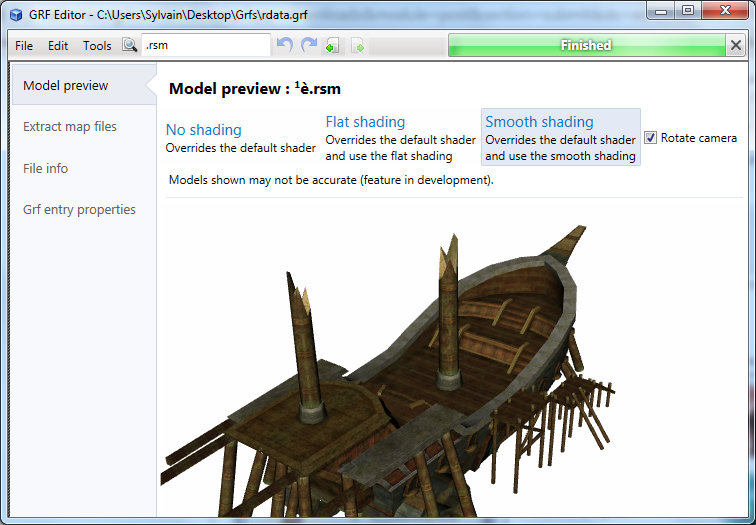756x525 pixels.
Task: Click the navigate forward page icon
Action: click(358, 46)
